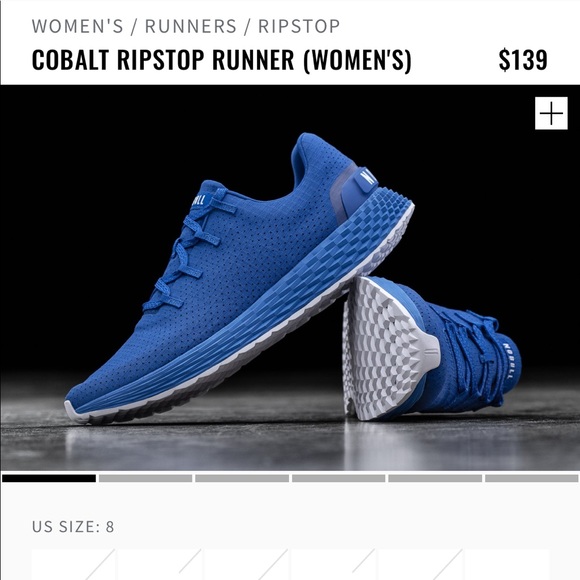Open the WOMEN'S breadcrumb link

point(78,26)
